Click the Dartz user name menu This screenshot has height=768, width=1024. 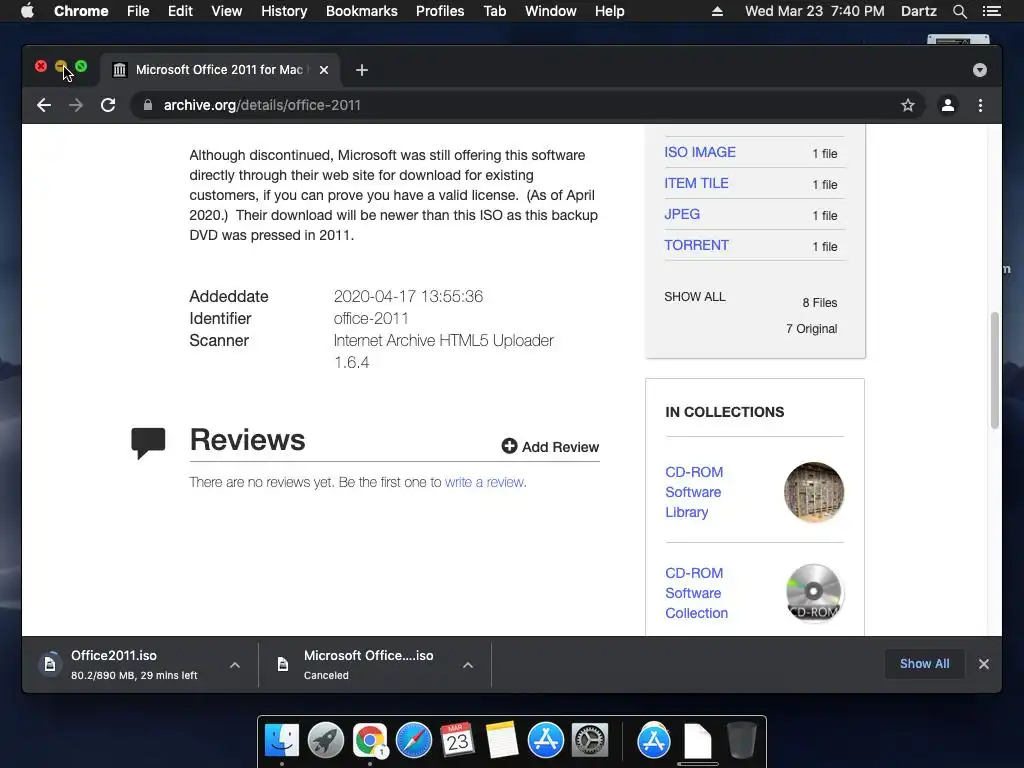918,11
